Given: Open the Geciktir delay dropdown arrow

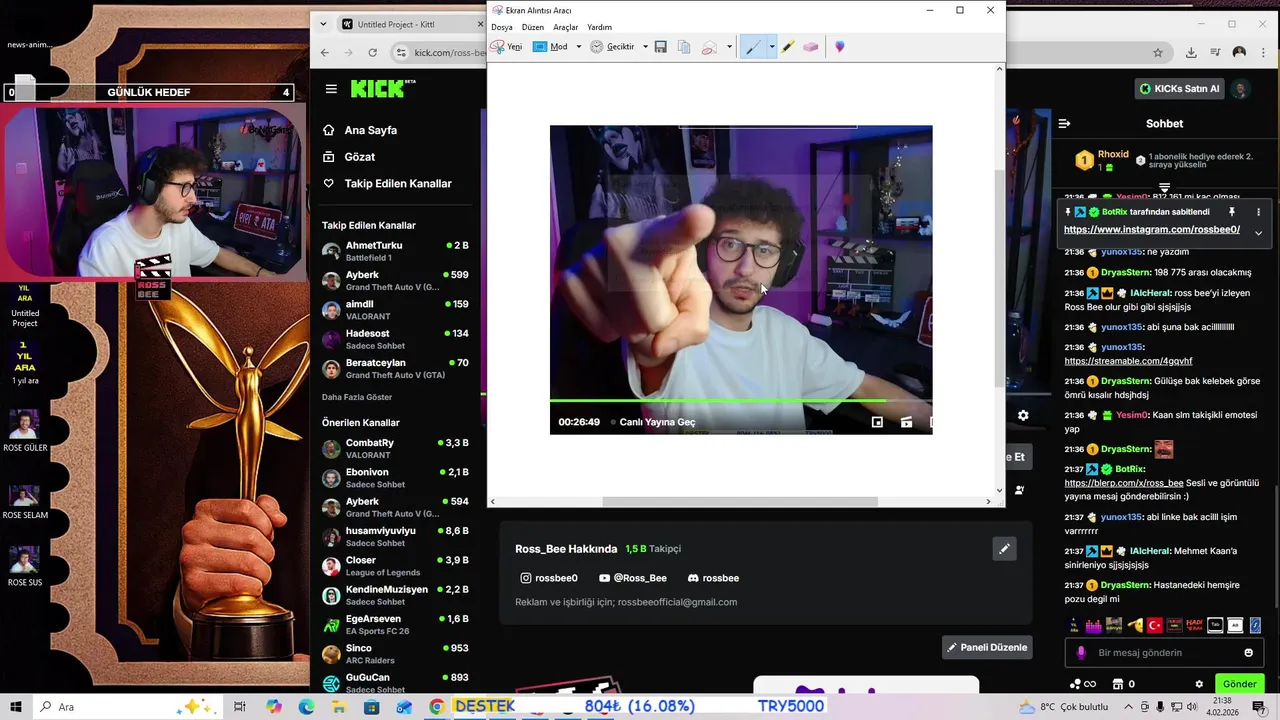Looking at the screenshot, I should pyautogui.click(x=645, y=47).
